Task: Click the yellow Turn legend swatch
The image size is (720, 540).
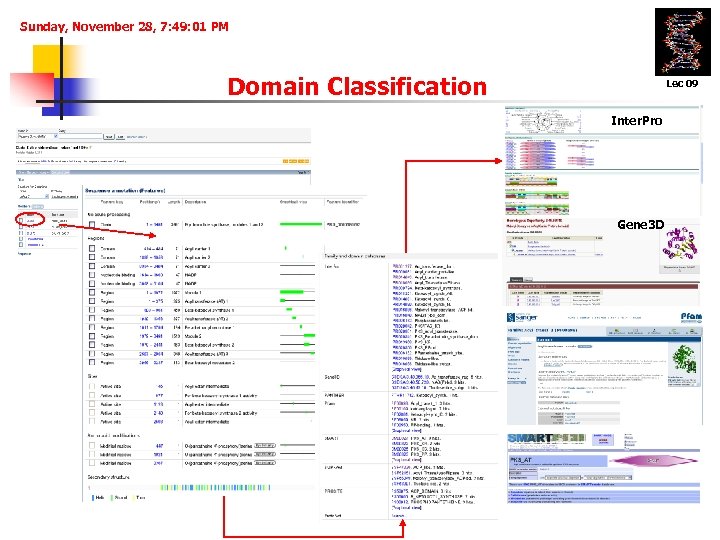Action: (x=134, y=498)
